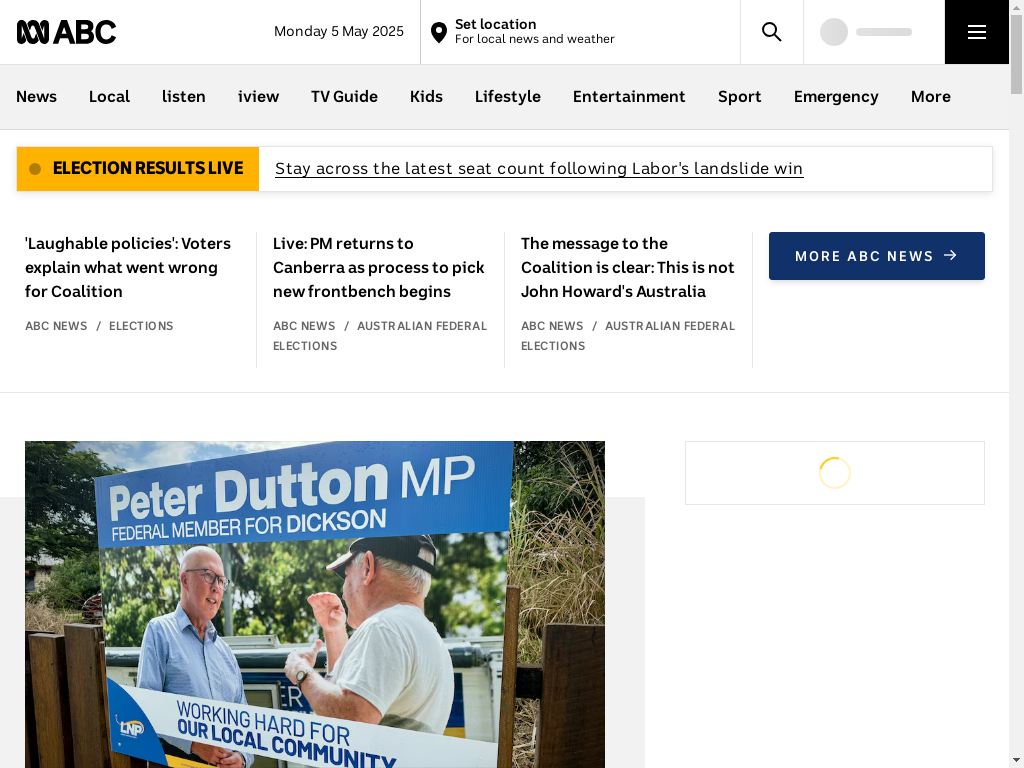Open ABC NEWS tag under Coalition message story
This screenshot has height=768, width=1024.
click(552, 326)
